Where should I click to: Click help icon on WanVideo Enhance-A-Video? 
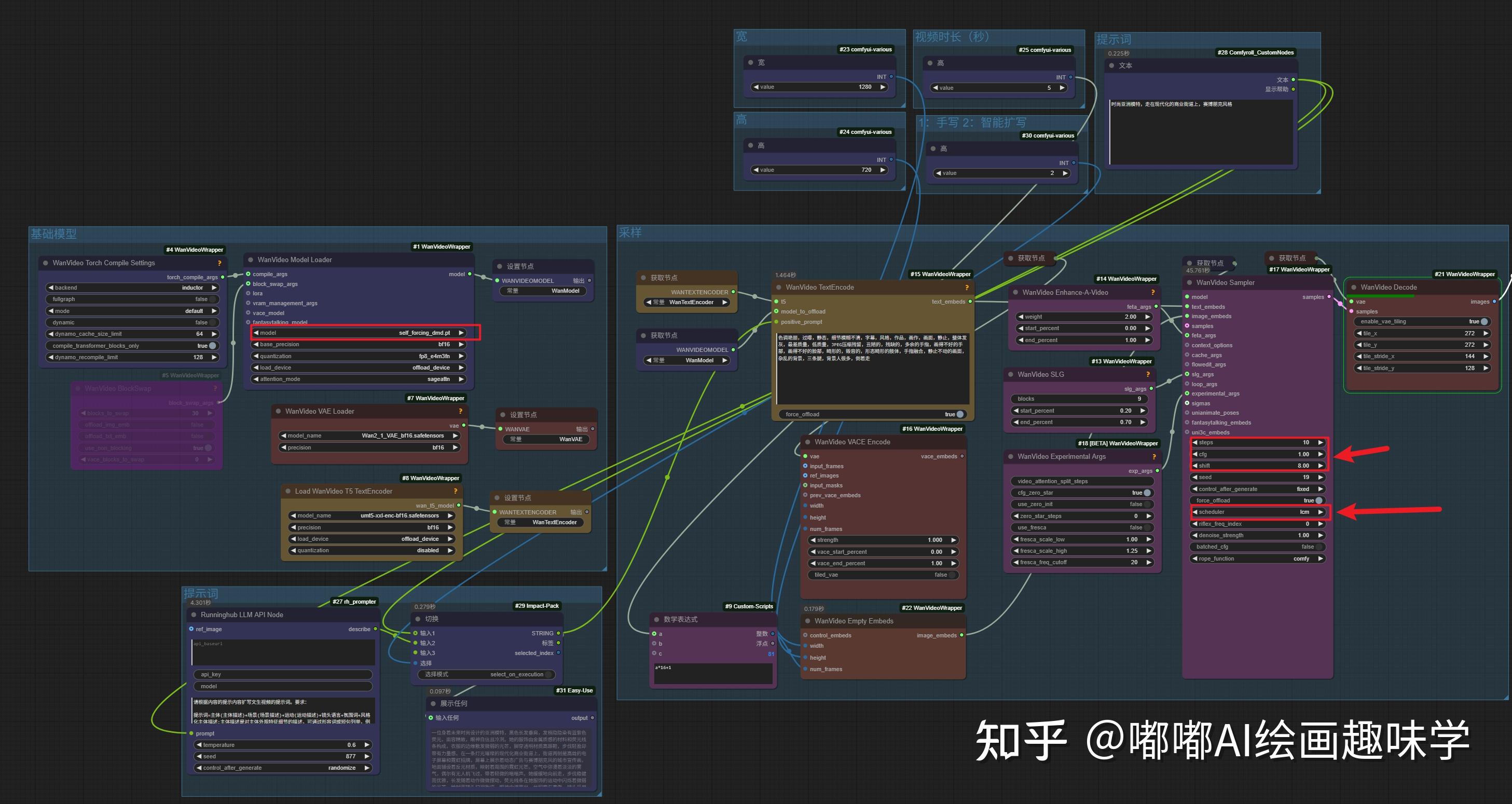click(x=1153, y=292)
